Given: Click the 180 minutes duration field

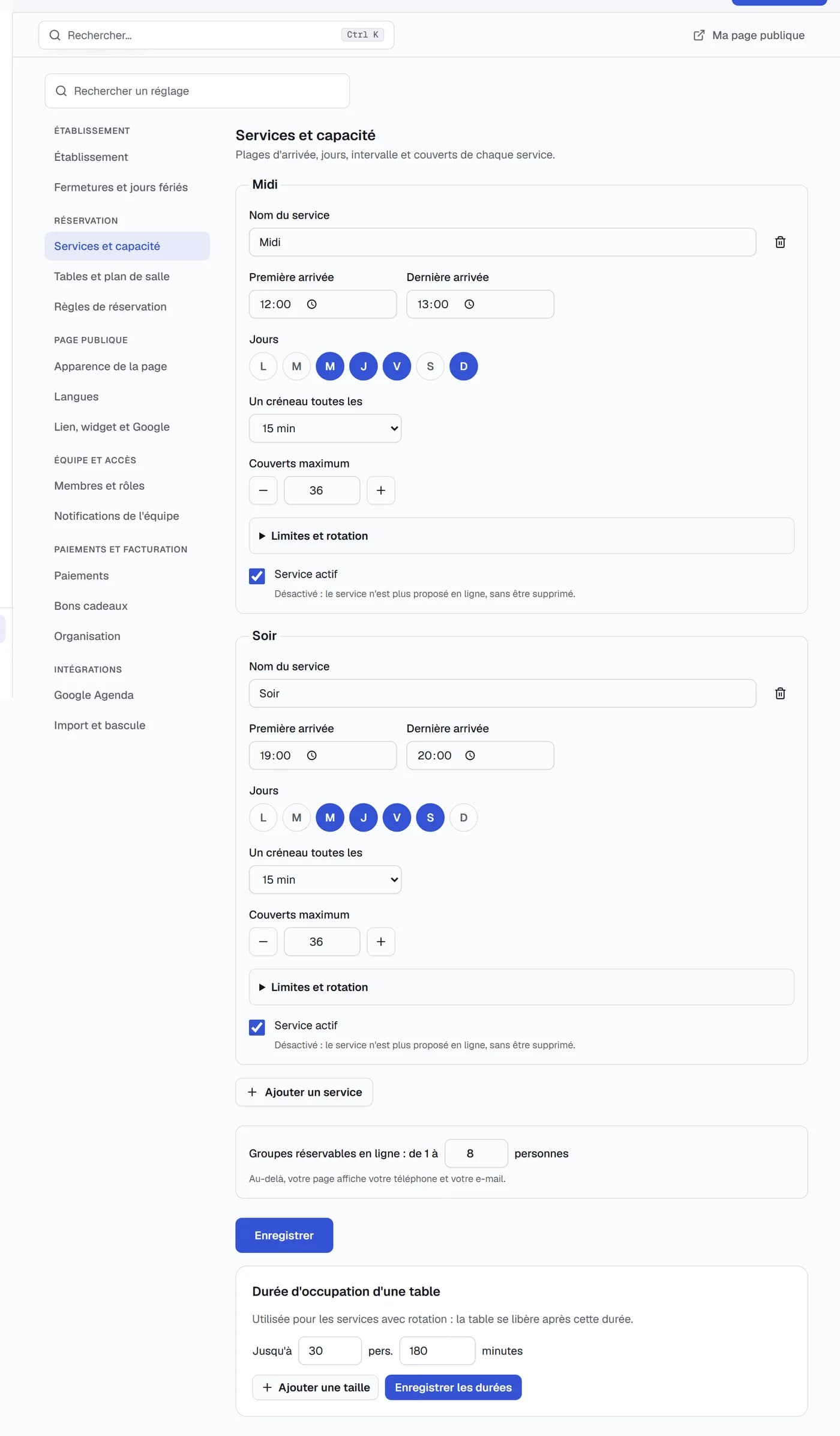Looking at the screenshot, I should click(x=437, y=1351).
